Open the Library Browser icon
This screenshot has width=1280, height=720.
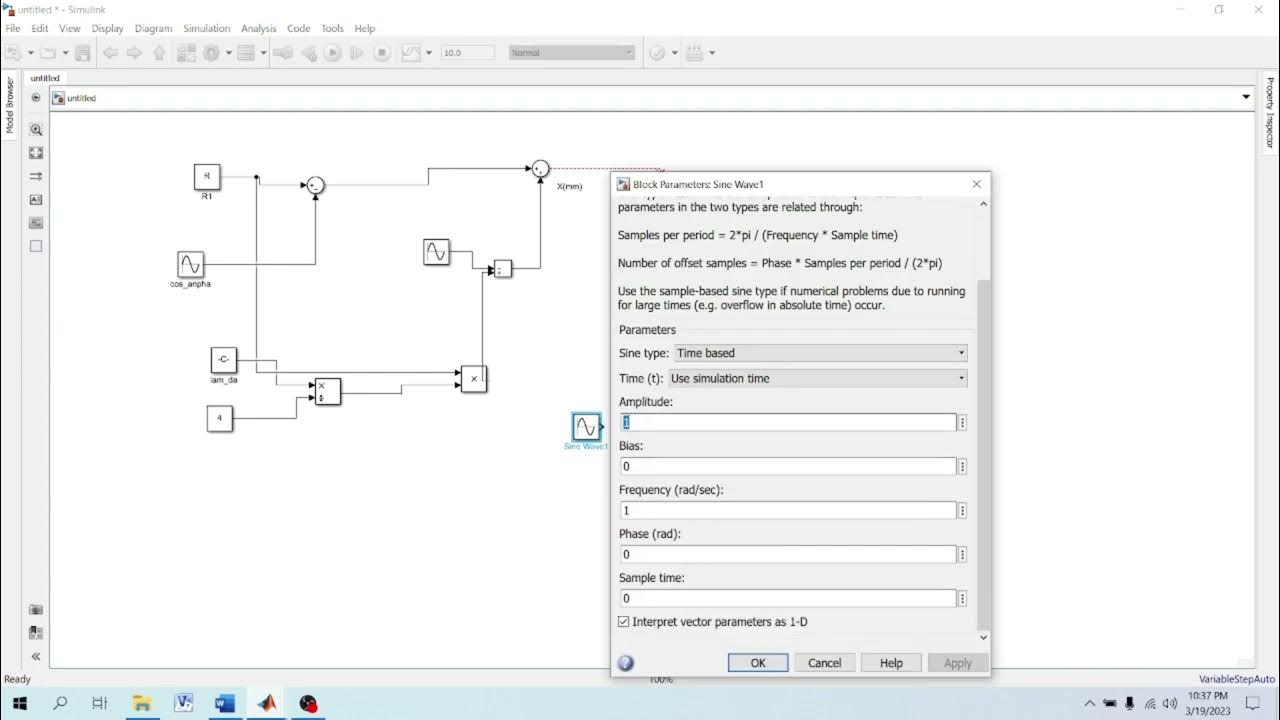(187, 53)
